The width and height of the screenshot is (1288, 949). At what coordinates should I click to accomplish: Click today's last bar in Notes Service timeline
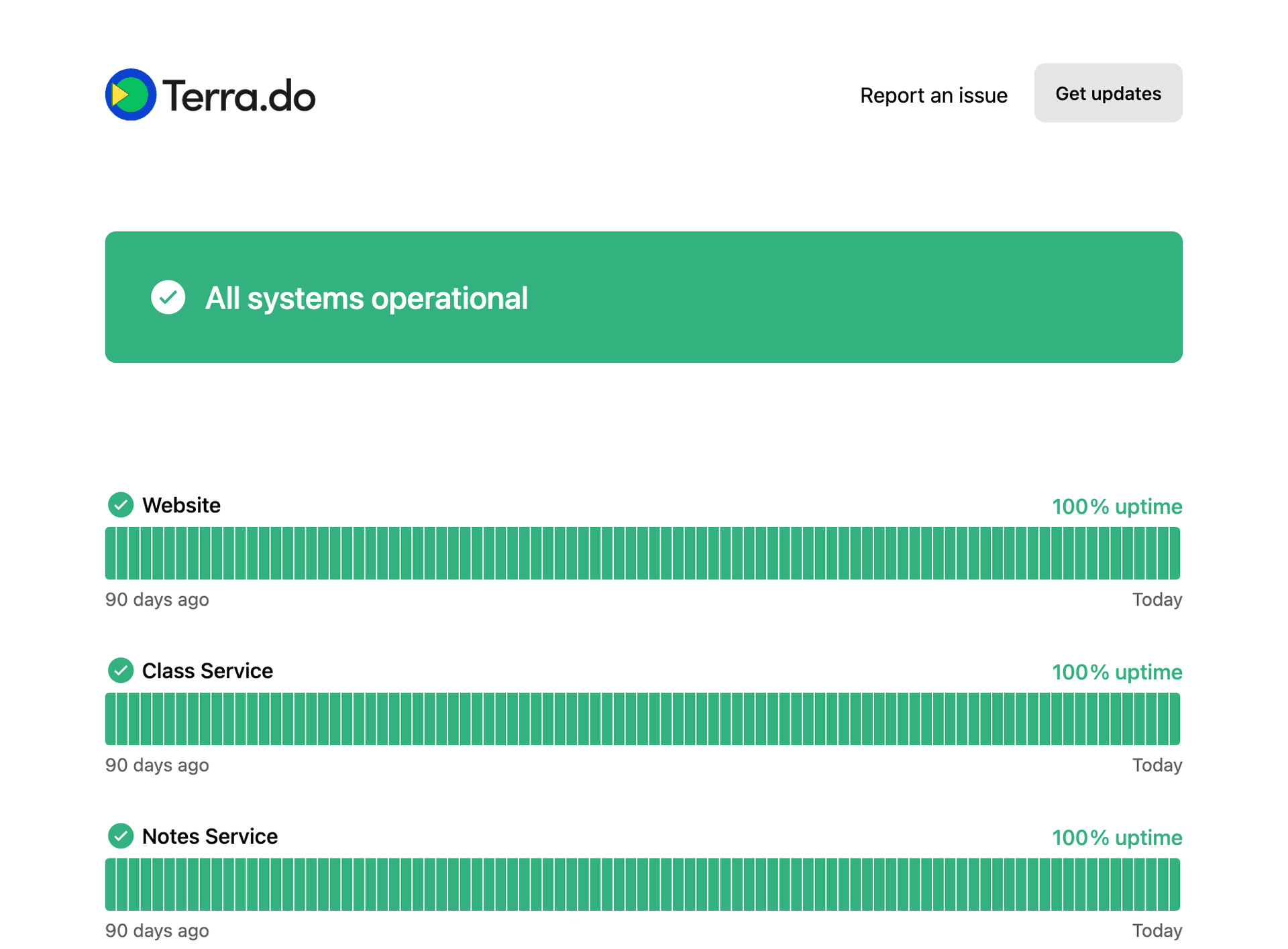[x=1175, y=885]
